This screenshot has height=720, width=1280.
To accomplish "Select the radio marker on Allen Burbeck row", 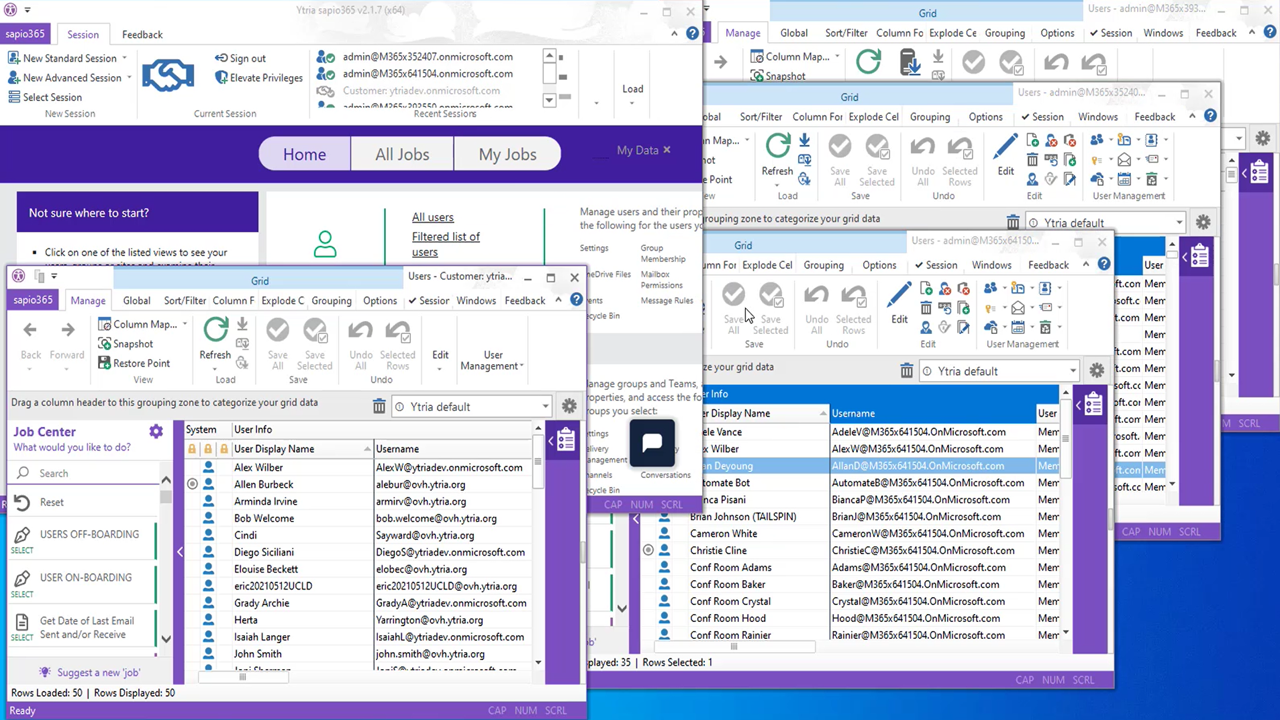I will (x=193, y=484).
